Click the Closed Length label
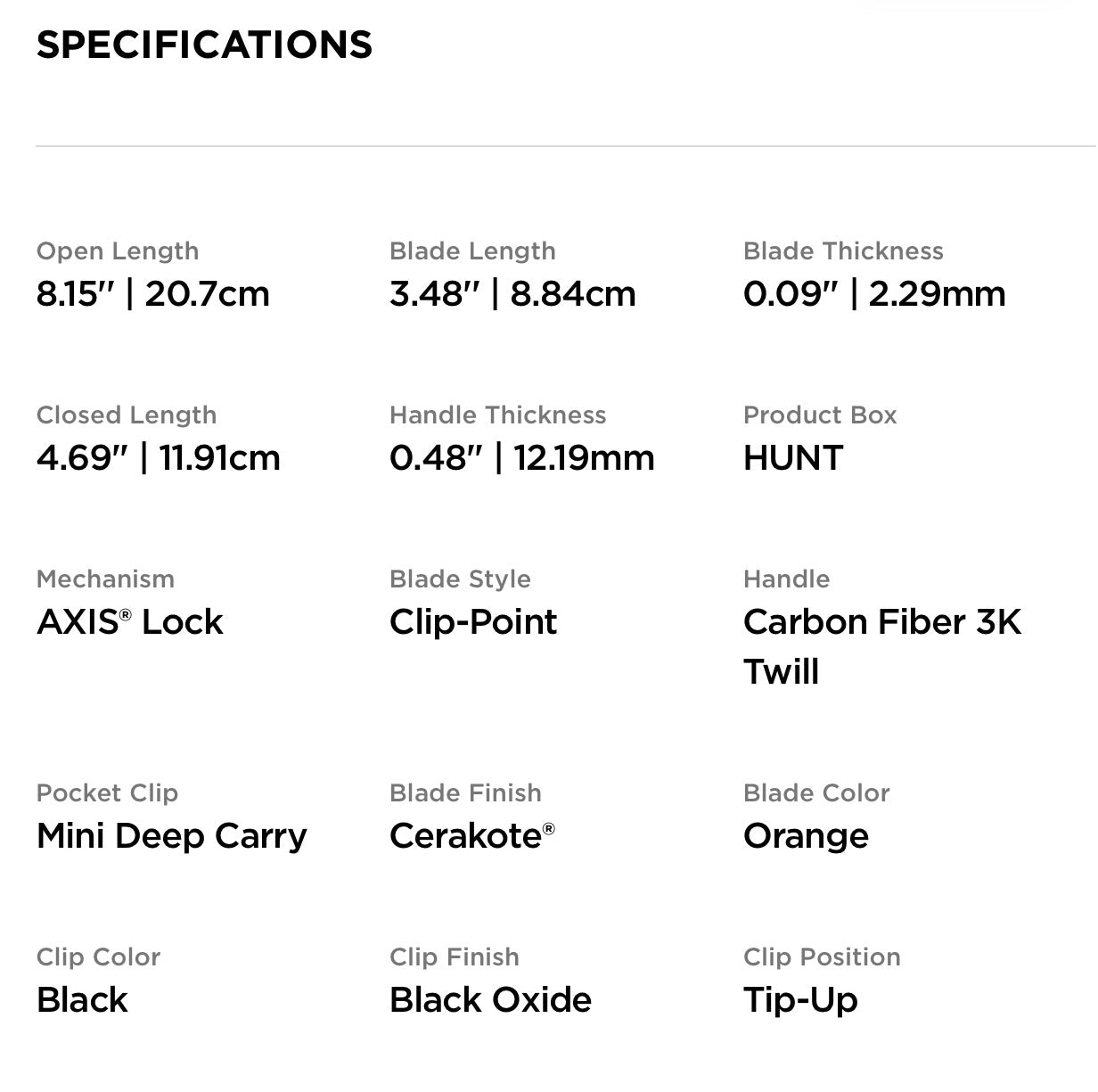Viewport: 1098px width, 1092px height. [127, 415]
